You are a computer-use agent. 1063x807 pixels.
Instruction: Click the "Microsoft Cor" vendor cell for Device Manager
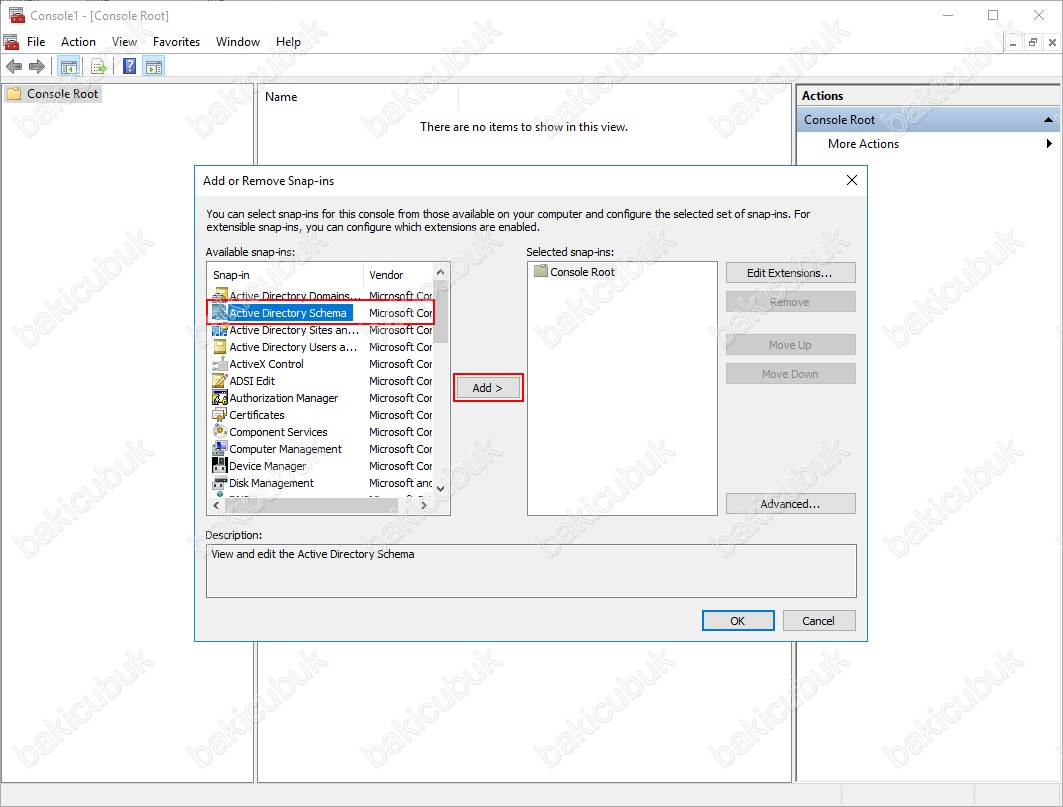401,466
